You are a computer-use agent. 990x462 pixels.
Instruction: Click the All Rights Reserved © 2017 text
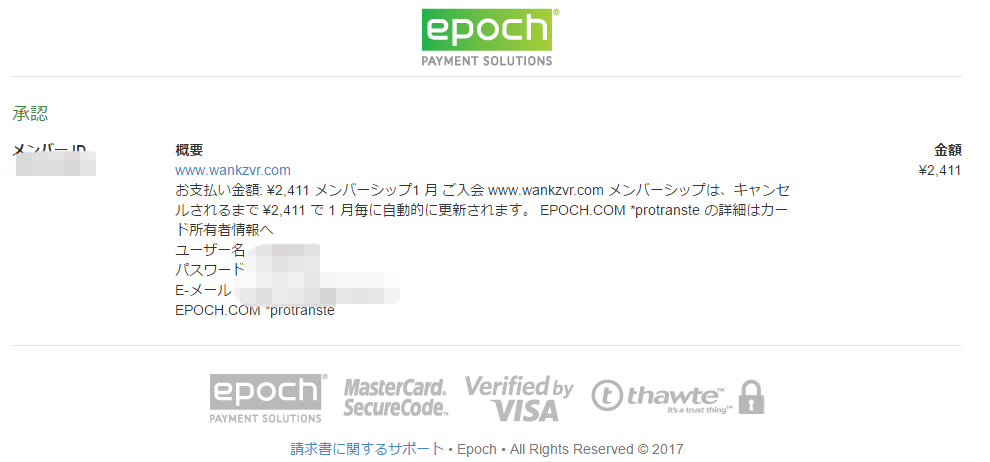click(597, 449)
